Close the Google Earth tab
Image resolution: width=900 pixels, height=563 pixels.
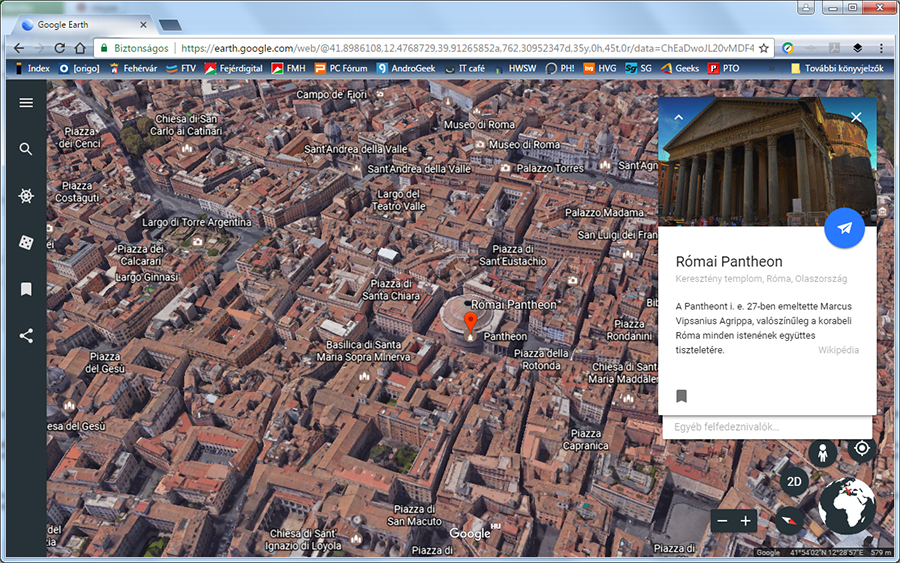(143, 25)
